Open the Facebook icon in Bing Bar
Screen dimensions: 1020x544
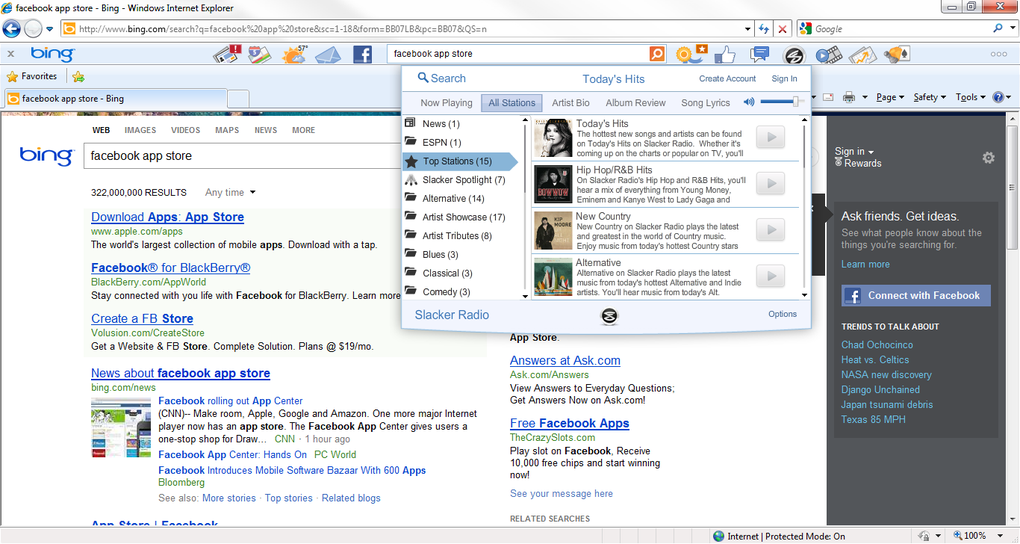pos(362,54)
